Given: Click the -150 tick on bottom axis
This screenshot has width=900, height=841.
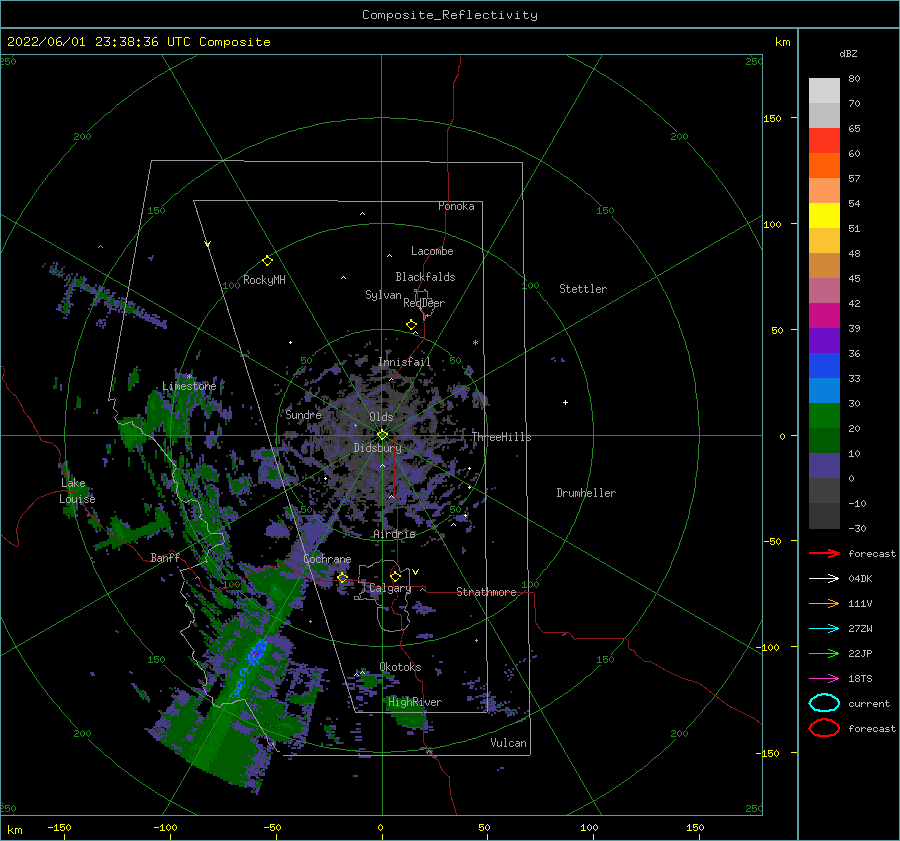Looking at the screenshot, I should pos(59,827).
